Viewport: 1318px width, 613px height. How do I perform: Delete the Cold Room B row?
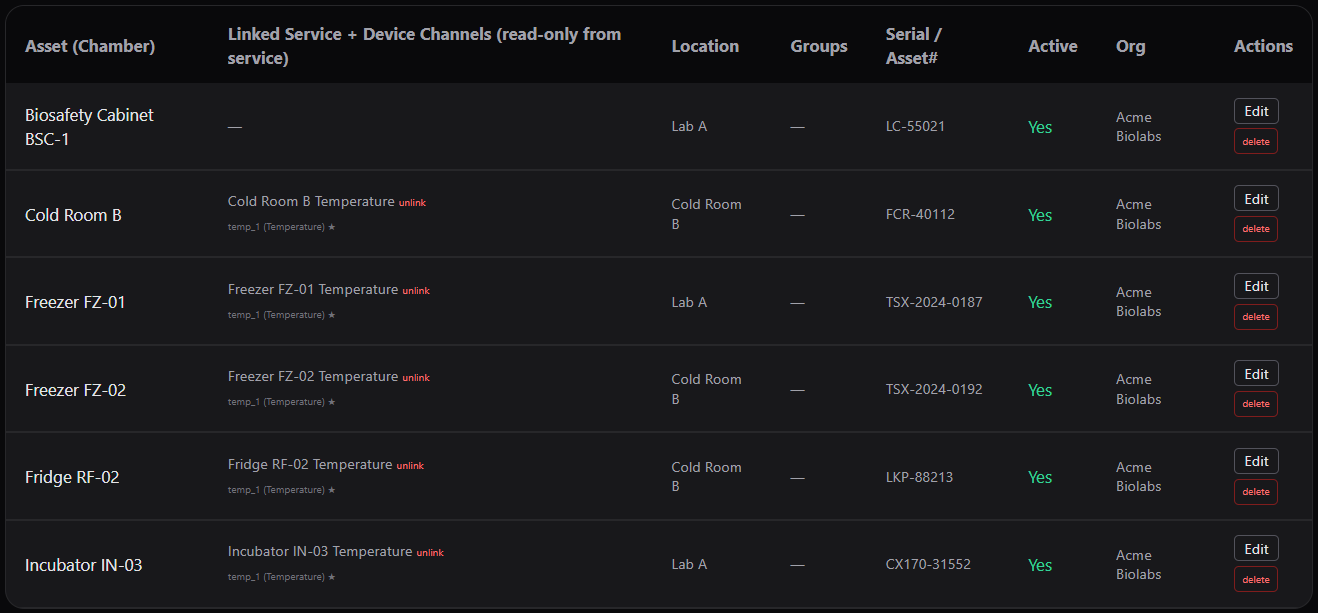pos(1256,229)
